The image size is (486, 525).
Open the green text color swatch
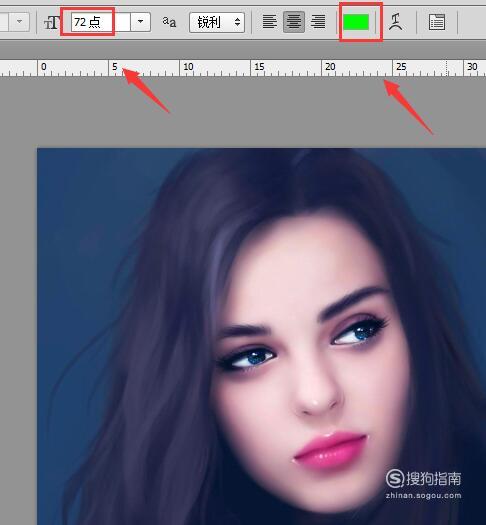coord(356,22)
